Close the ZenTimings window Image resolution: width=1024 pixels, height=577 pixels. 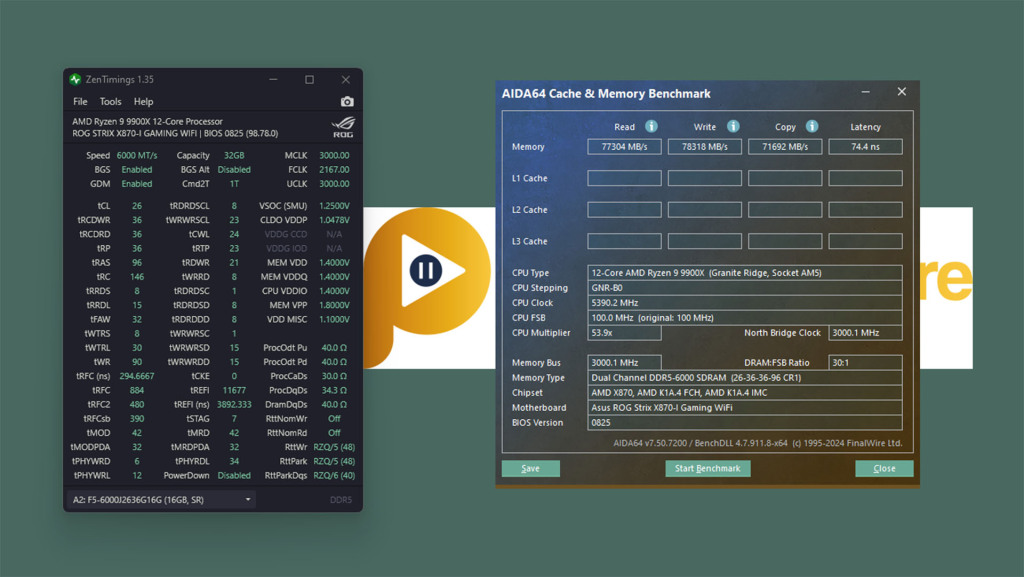pyautogui.click(x=345, y=80)
